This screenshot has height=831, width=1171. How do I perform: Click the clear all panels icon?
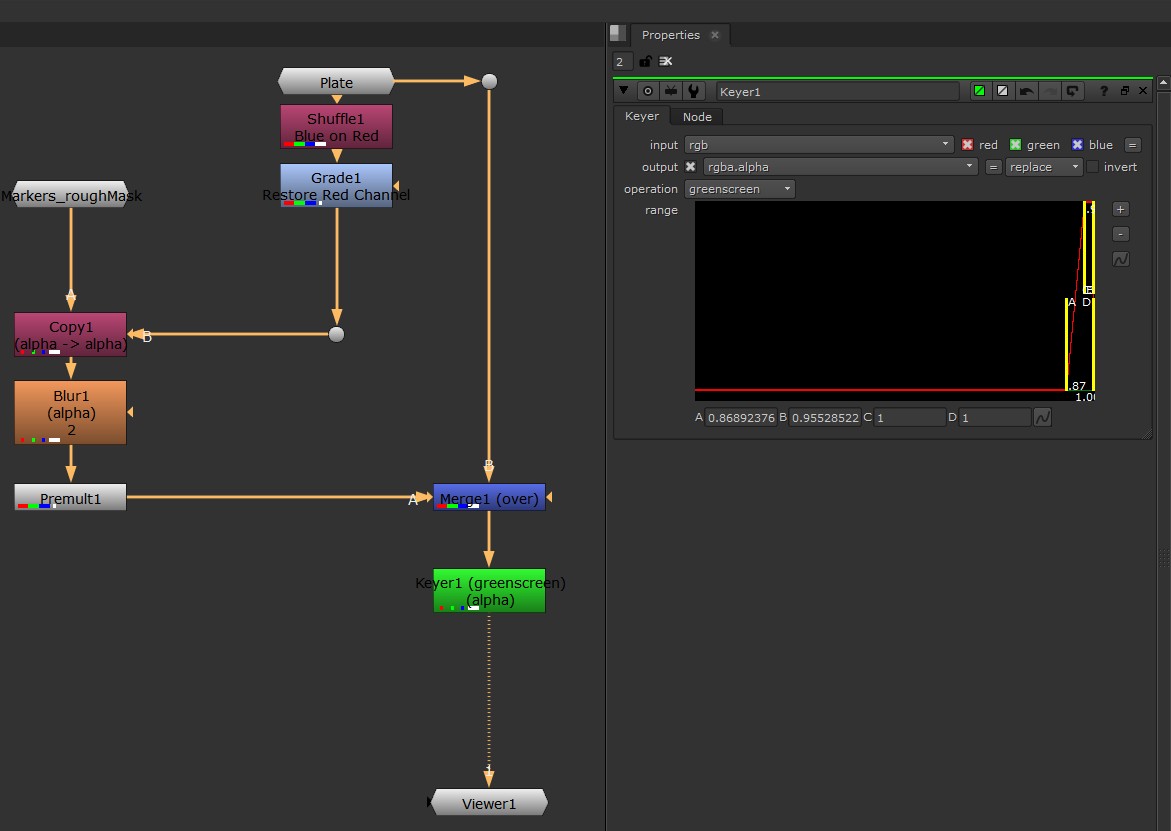(x=665, y=62)
